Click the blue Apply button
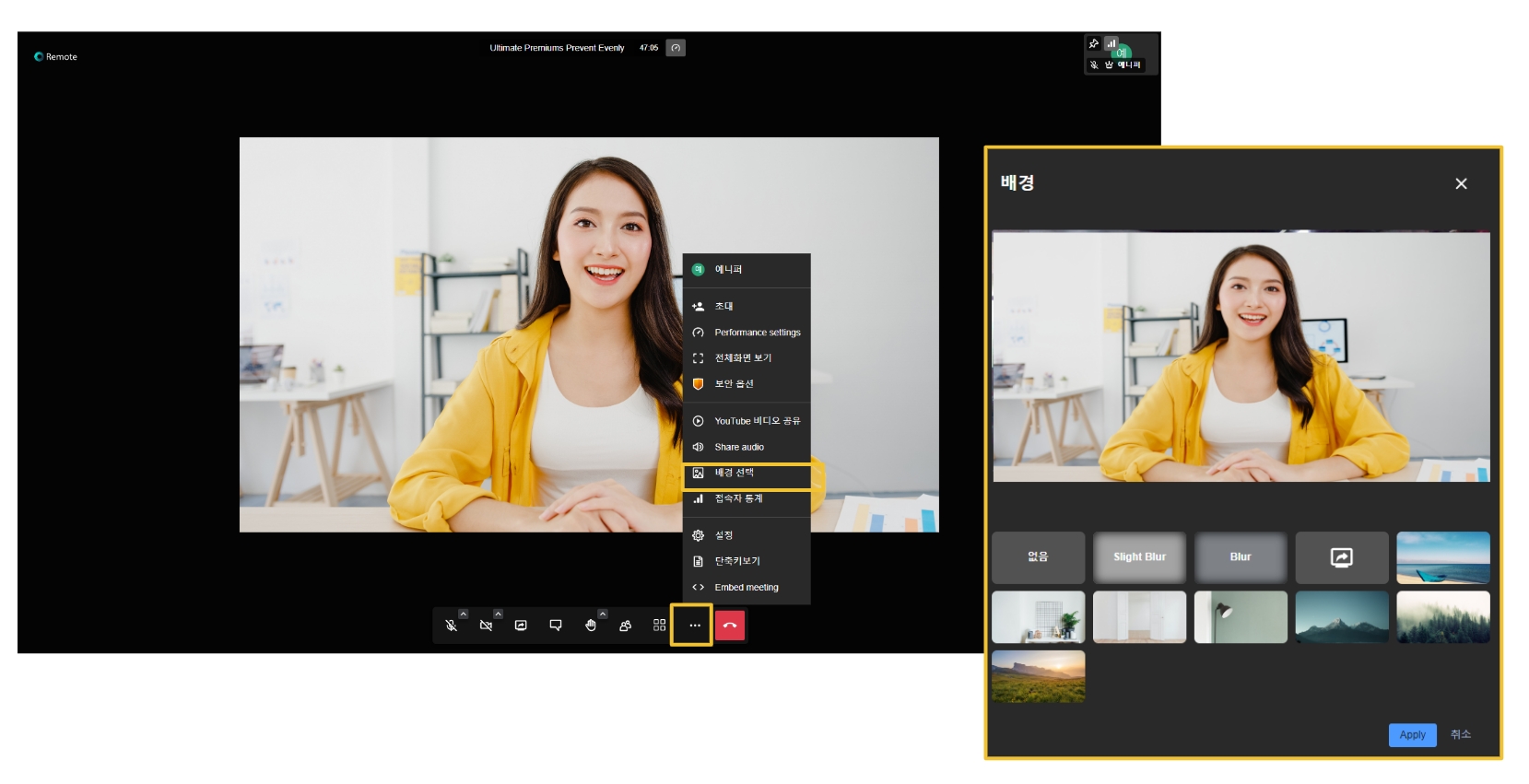The height and width of the screenshot is (784, 1529). click(1412, 735)
